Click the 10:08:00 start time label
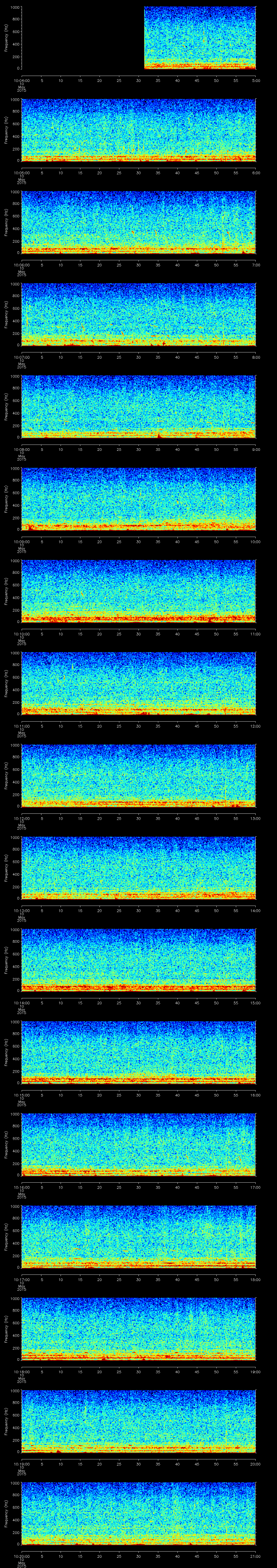The width and height of the screenshot is (277, 1568). (21, 449)
